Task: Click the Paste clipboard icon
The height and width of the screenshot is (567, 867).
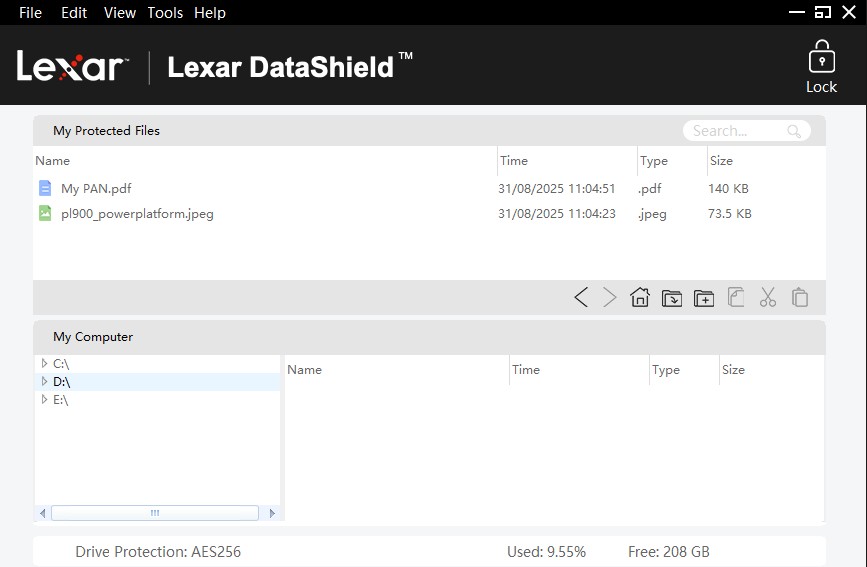Action: [800, 297]
